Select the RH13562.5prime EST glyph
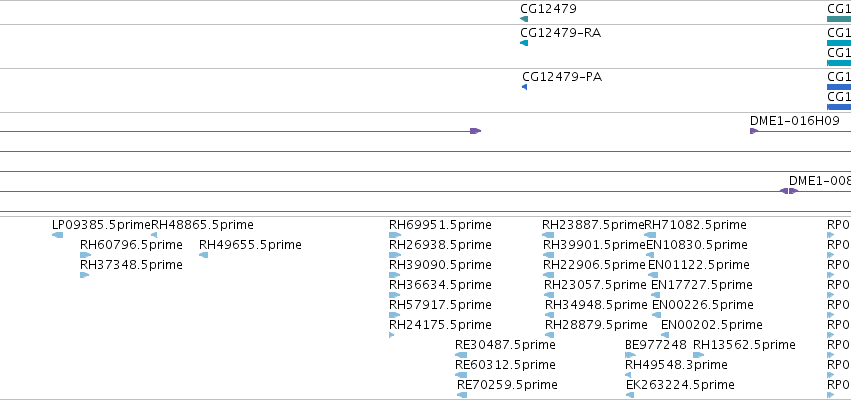 [698, 355]
